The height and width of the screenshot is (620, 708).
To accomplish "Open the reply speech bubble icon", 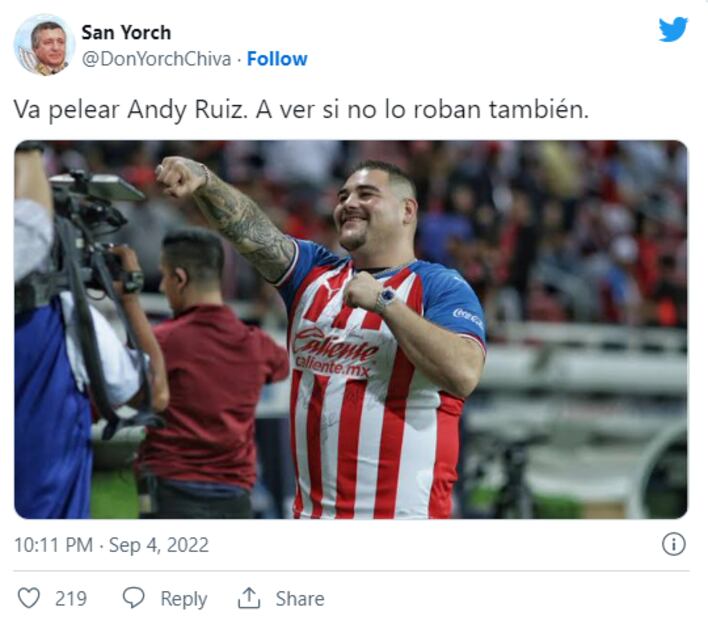I will pyautogui.click(x=134, y=598).
